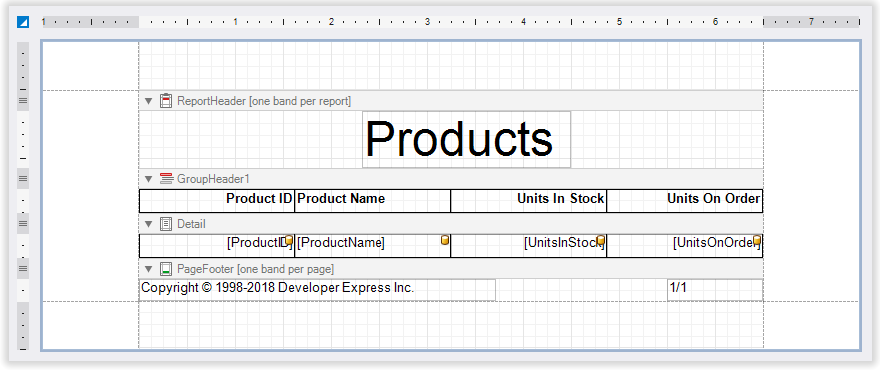Select the Units In Stock header cell
This screenshot has width=880, height=370.
[529, 201]
